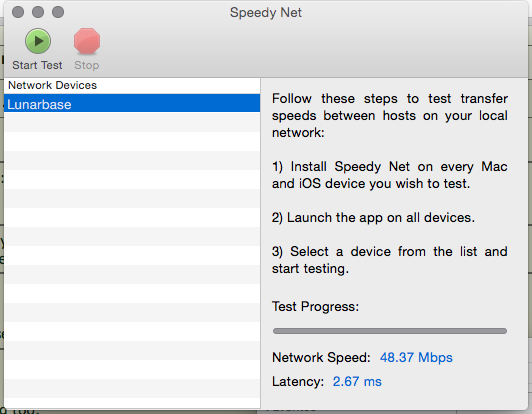This screenshot has width=532, height=414.
Task: Click the 'Select a device from the list' step
Action: click(390, 260)
